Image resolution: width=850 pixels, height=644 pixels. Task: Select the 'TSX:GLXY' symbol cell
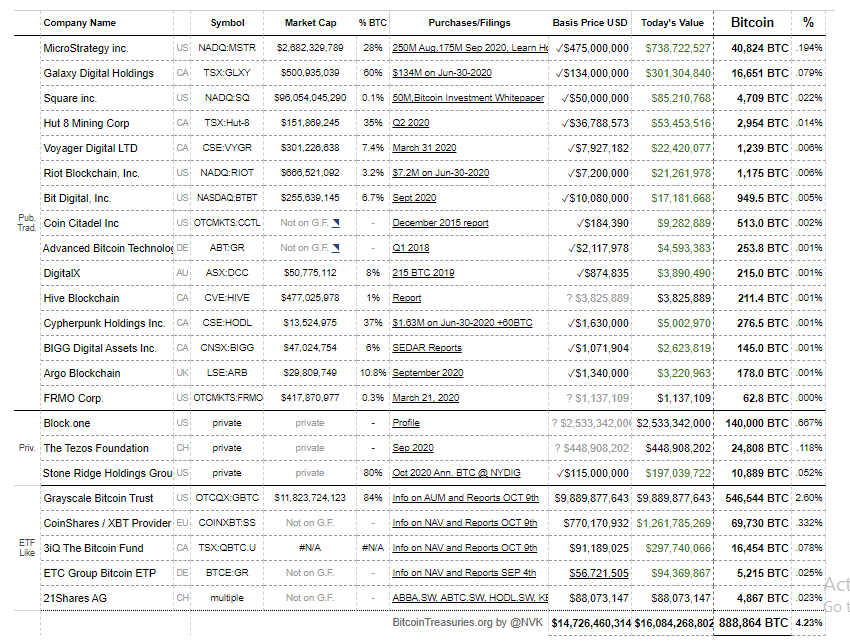(227, 73)
